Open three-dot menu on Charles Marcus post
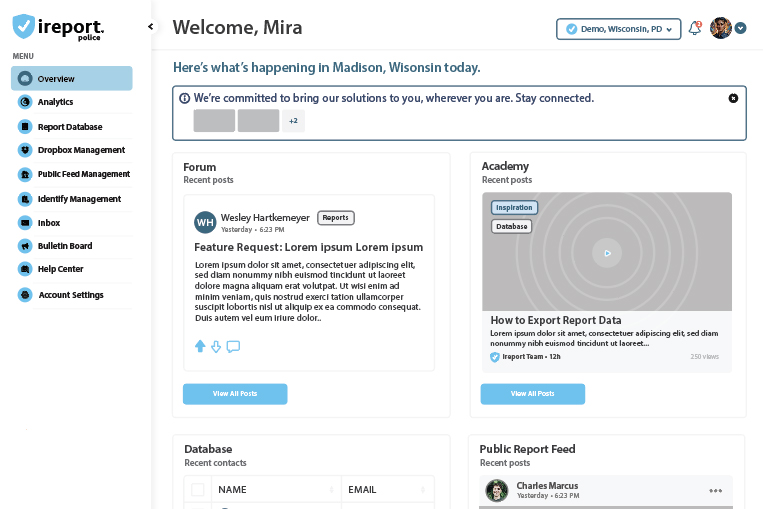Image resolution: width=763 pixels, height=509 pixels. (715, 490)
